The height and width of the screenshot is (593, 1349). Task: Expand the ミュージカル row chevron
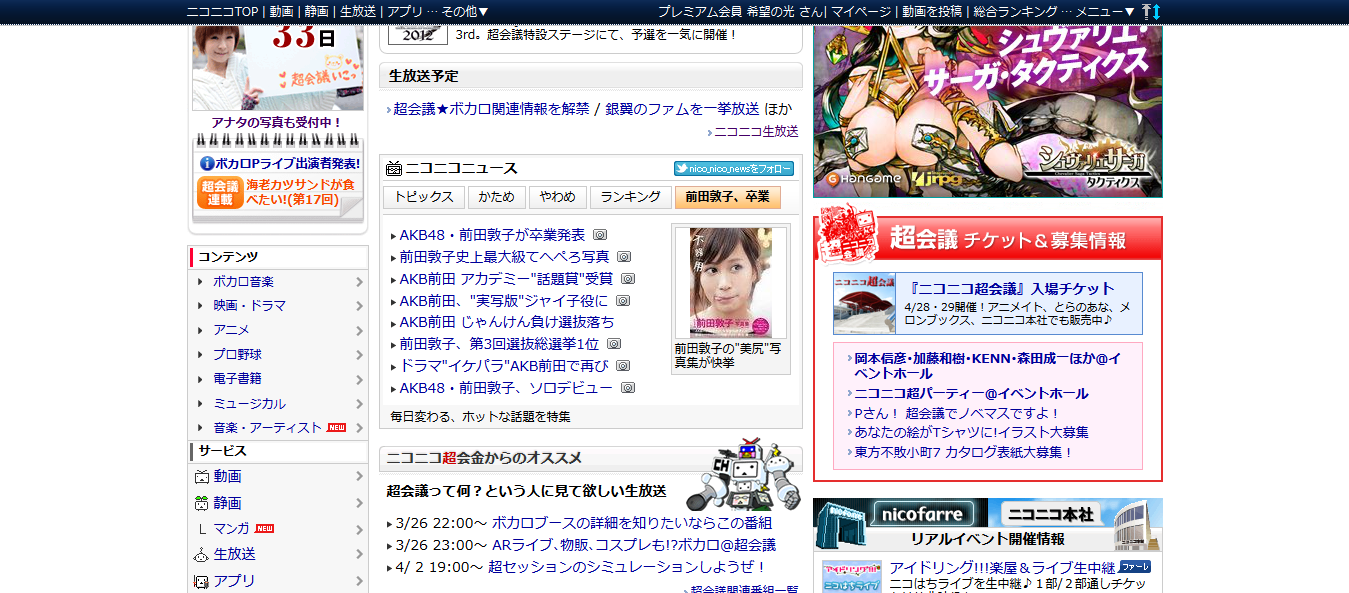pos(359,404)
